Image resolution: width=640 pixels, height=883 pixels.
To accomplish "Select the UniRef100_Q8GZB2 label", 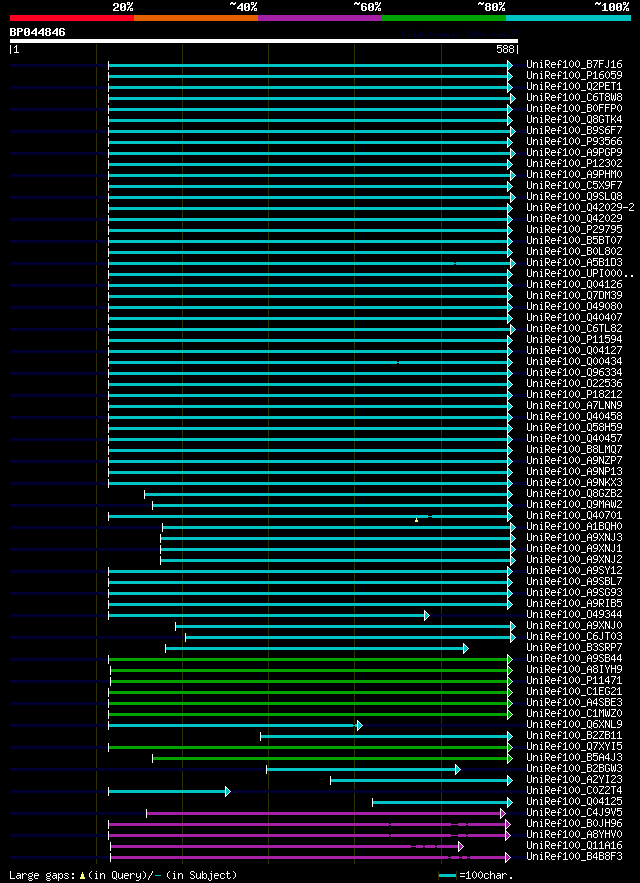I will [574, 494].
